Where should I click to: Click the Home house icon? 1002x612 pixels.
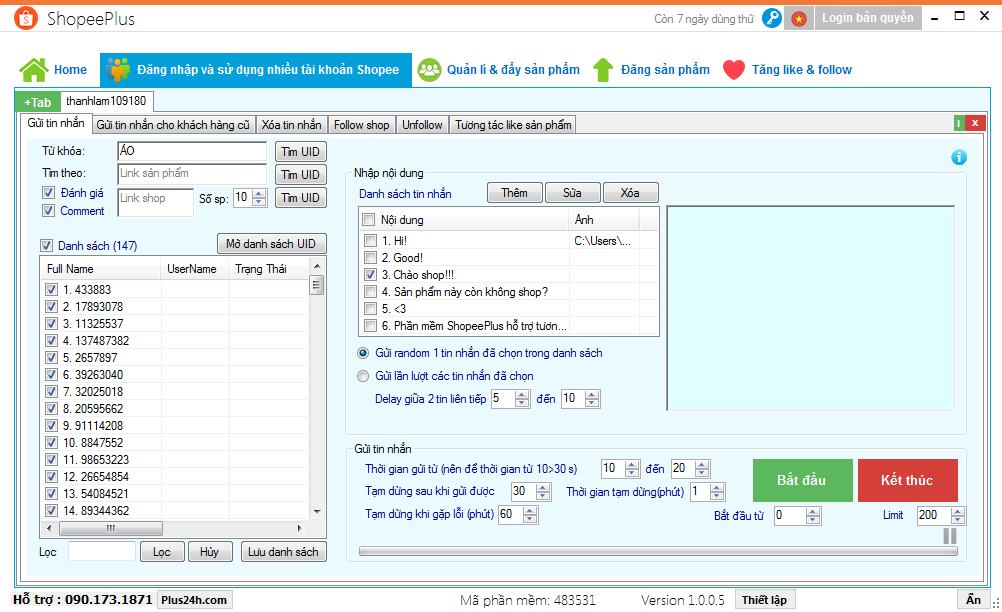tap(34, 69)
